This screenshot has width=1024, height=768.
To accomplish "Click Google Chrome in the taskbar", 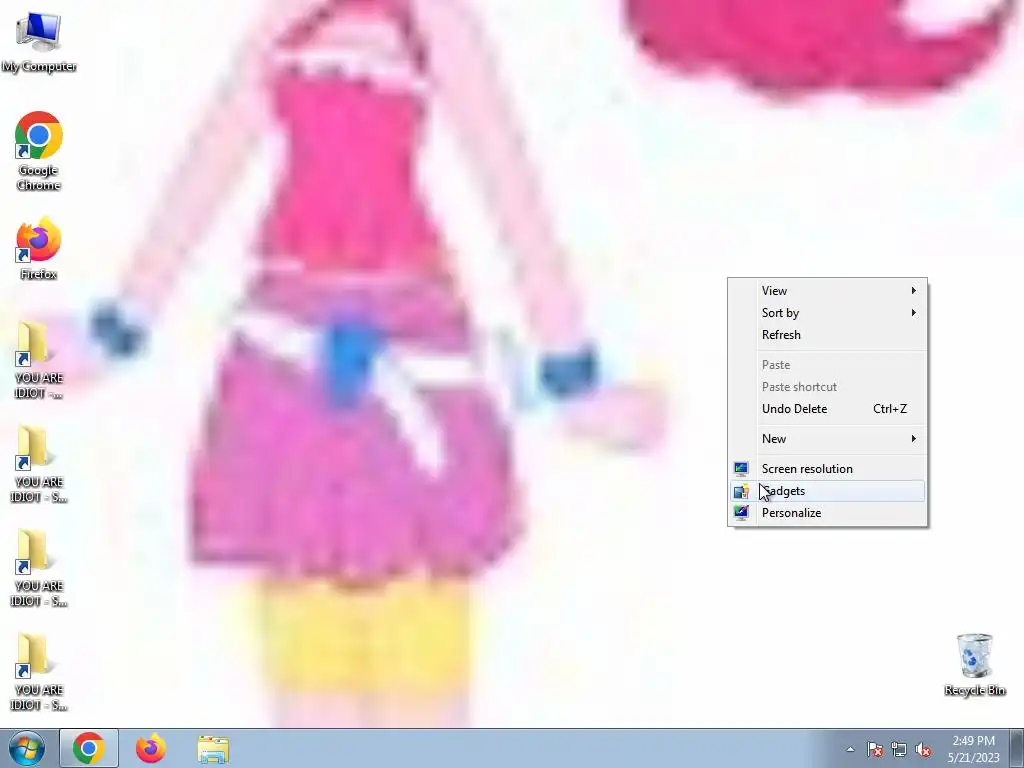I will pyautogui.click(x=89, y=748).
